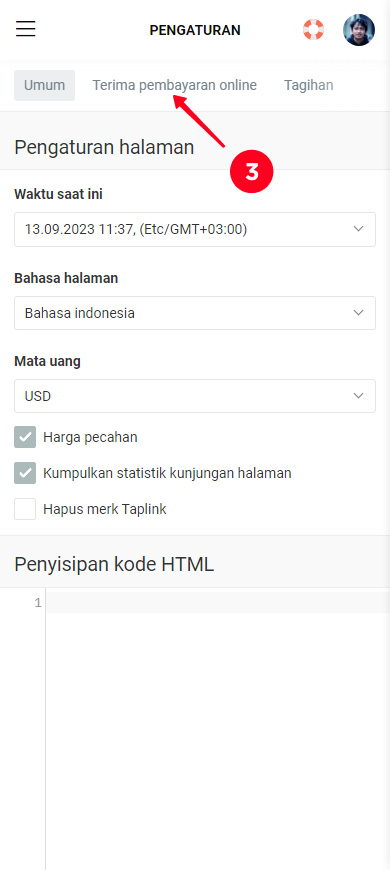The width and height of the screenshot is (390, 870).
Task: Click the chevron in Bahasa halaman field
Action: tap(358, 313)
